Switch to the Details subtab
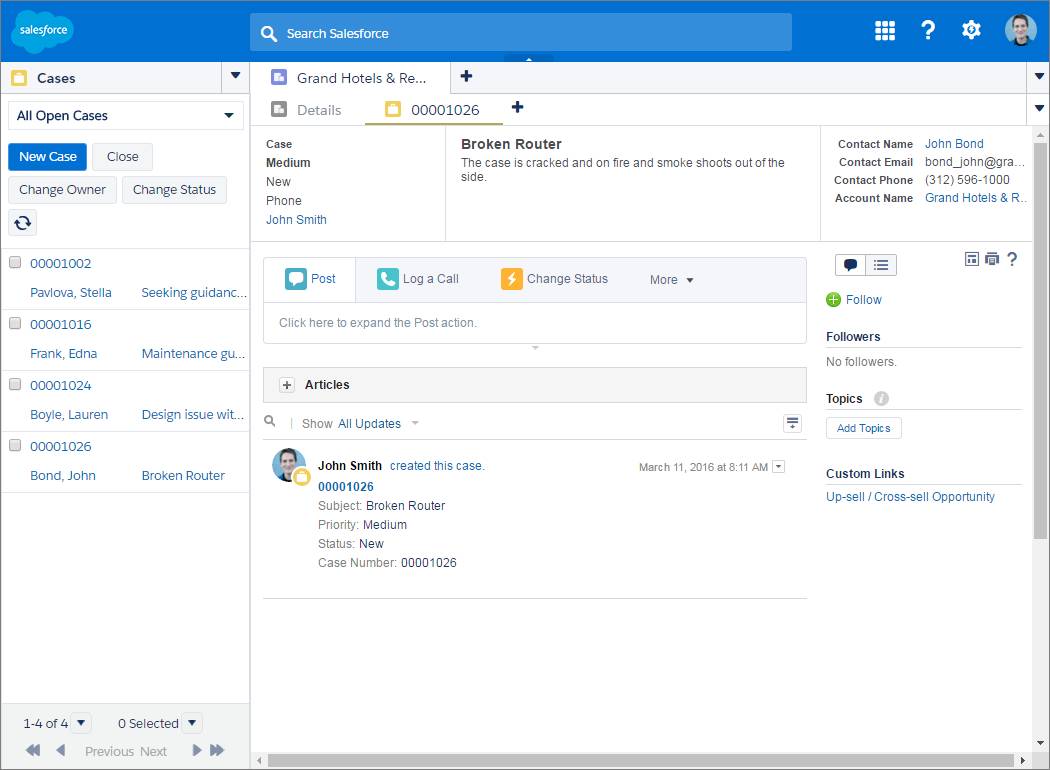The height and width of the screenshot is (770, 1050). [307, 110]
